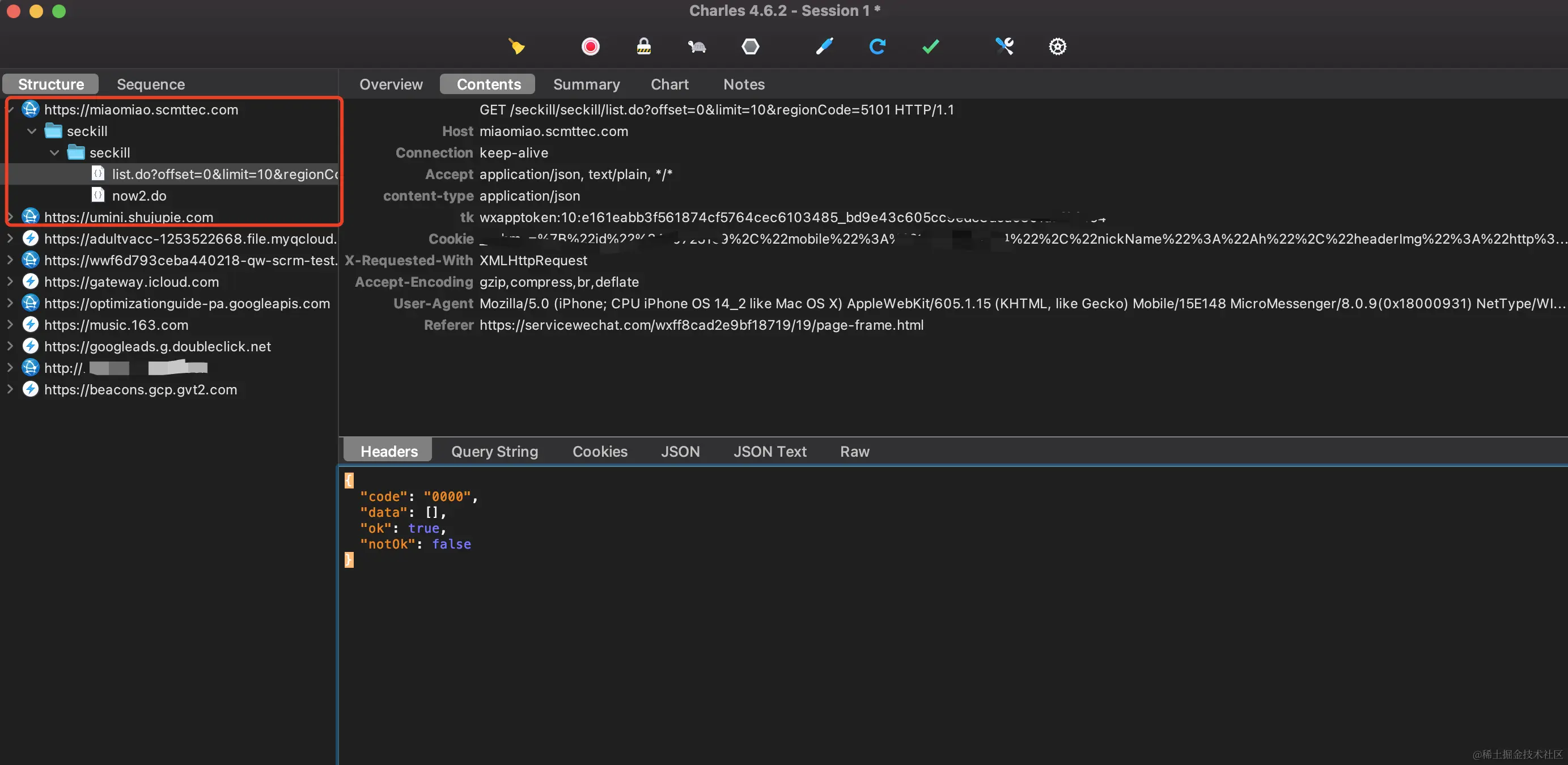The height and width of the screenshot is (765, 1568).
Task: Click the Raw response tab
Action: [x=854, y=451]
